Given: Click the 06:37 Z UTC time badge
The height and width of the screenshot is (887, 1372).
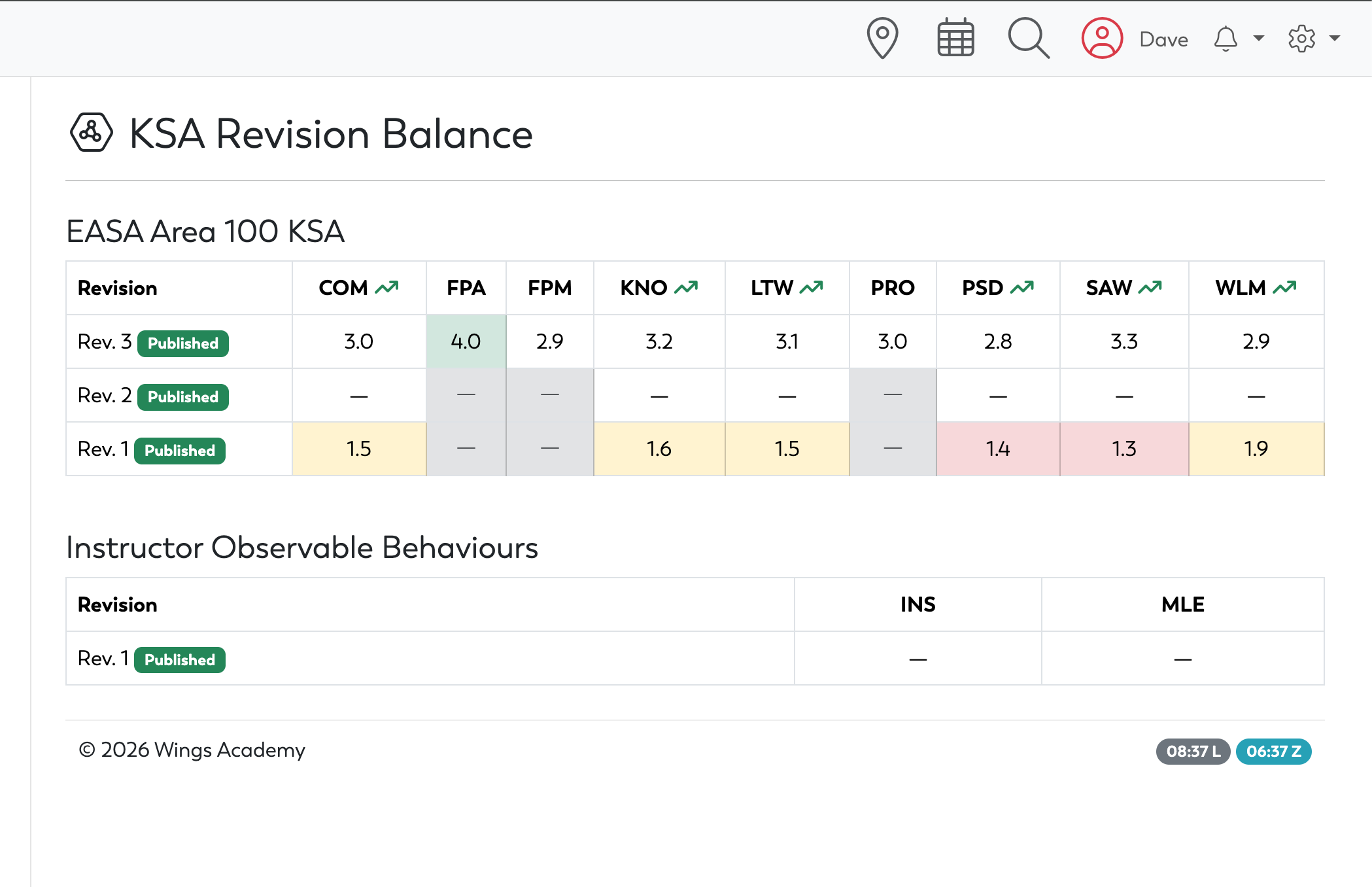Looking at the screenshot, I should [1273, 751].
